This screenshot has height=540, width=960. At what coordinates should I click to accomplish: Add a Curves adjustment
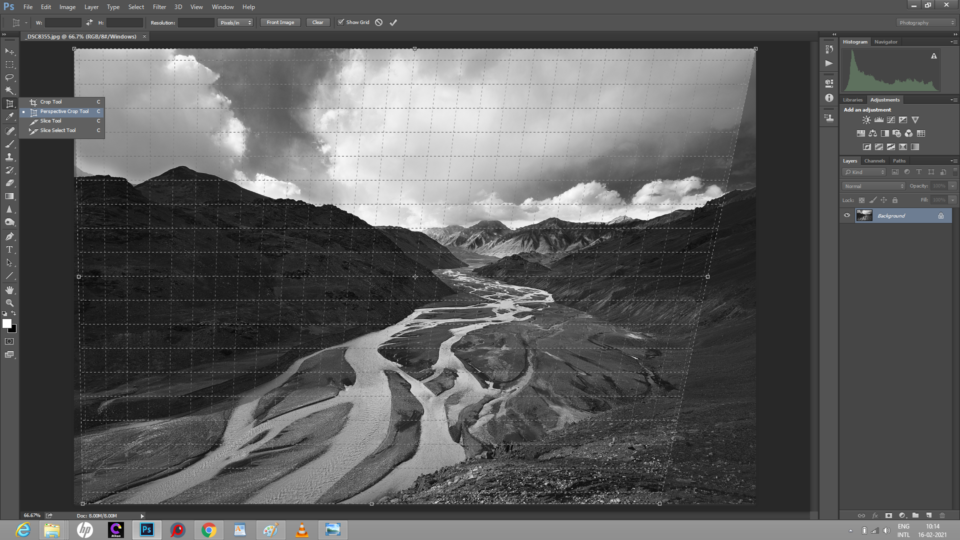pos(891,120)
